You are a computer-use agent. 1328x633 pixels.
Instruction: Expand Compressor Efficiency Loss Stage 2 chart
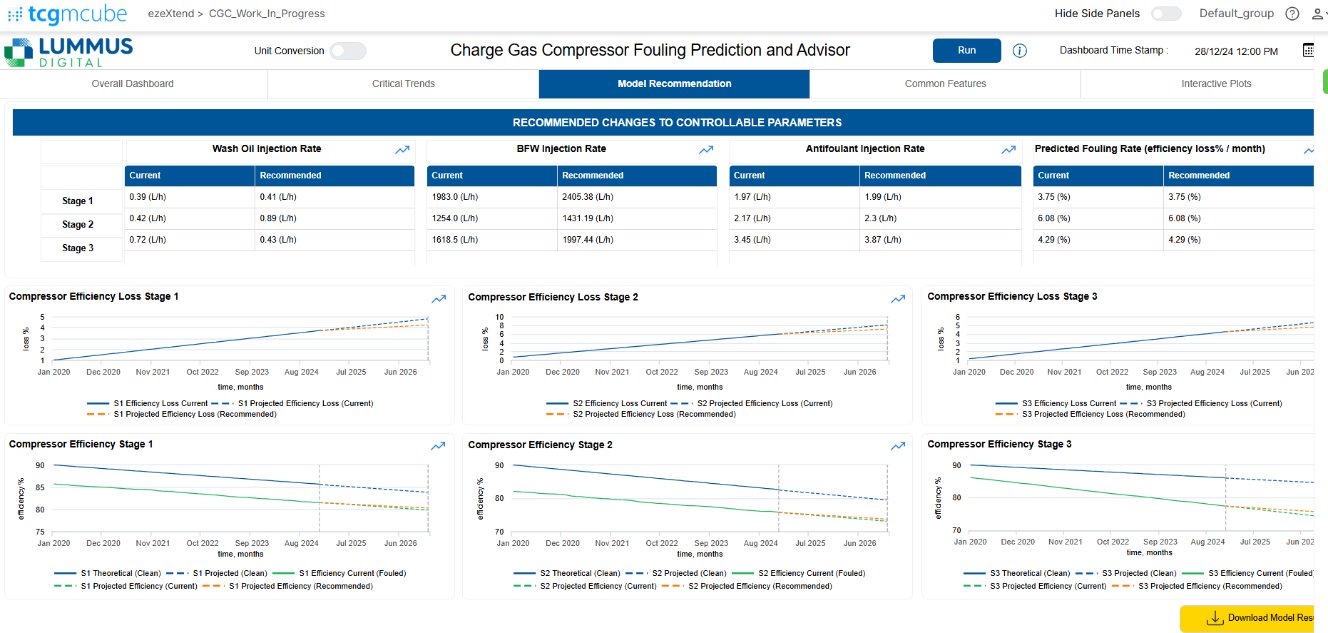click(898, 298)
